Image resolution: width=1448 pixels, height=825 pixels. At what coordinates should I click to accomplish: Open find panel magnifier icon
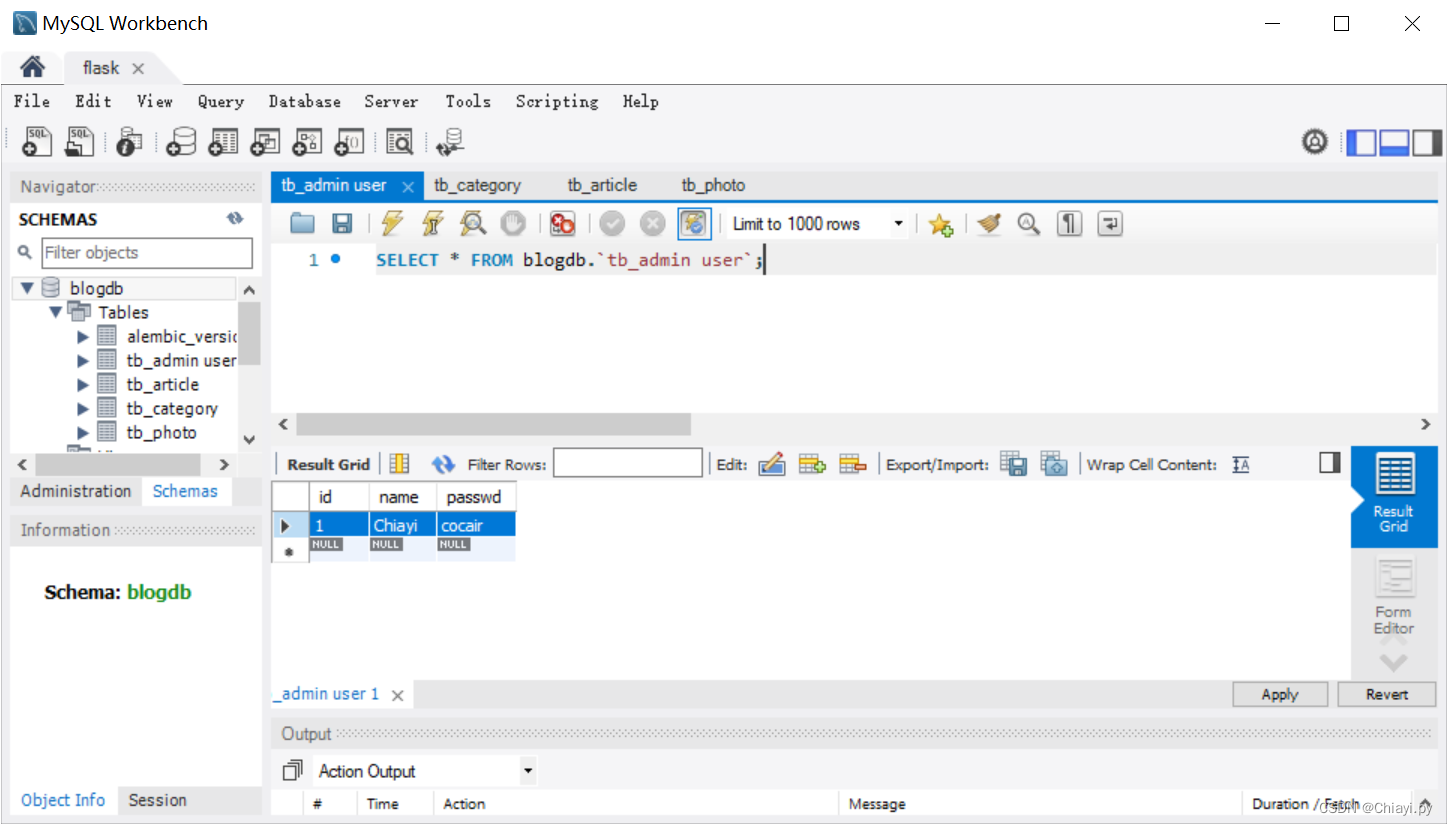pyautogui.click(x=1029, y=224)
